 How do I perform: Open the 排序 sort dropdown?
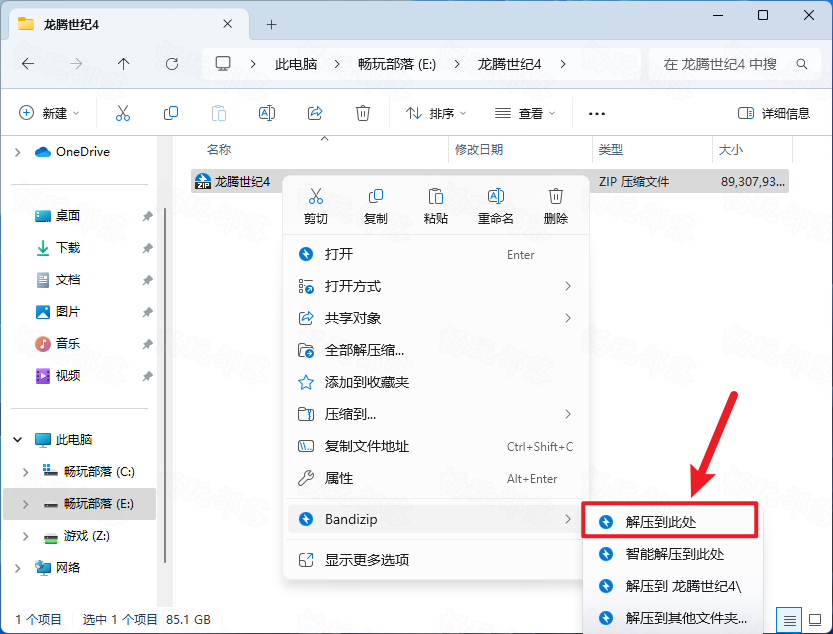(436, 113)
